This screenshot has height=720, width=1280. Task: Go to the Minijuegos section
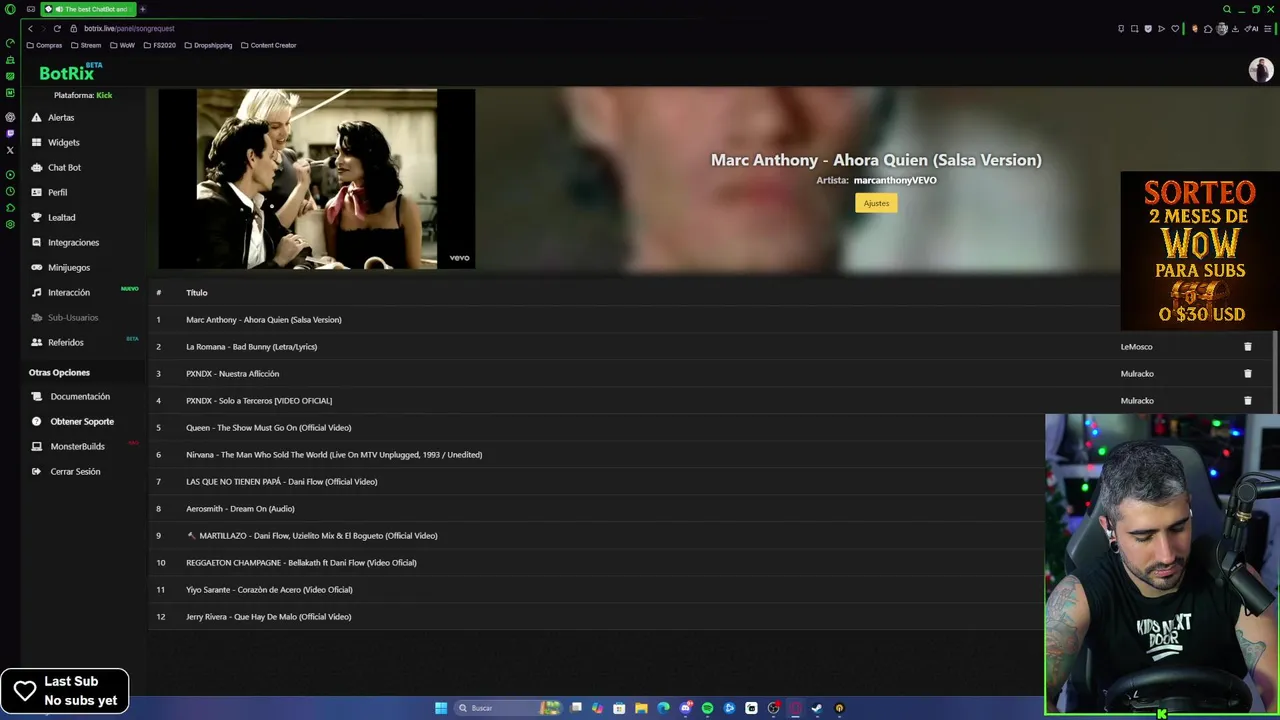(x=69, y=267)
